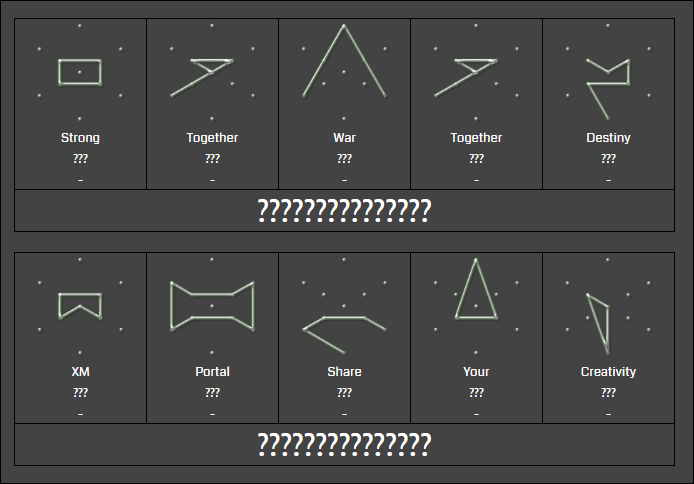694x484 pixels.
Task: Select the War glyph drawing
Action: click(x=343, y=65)
